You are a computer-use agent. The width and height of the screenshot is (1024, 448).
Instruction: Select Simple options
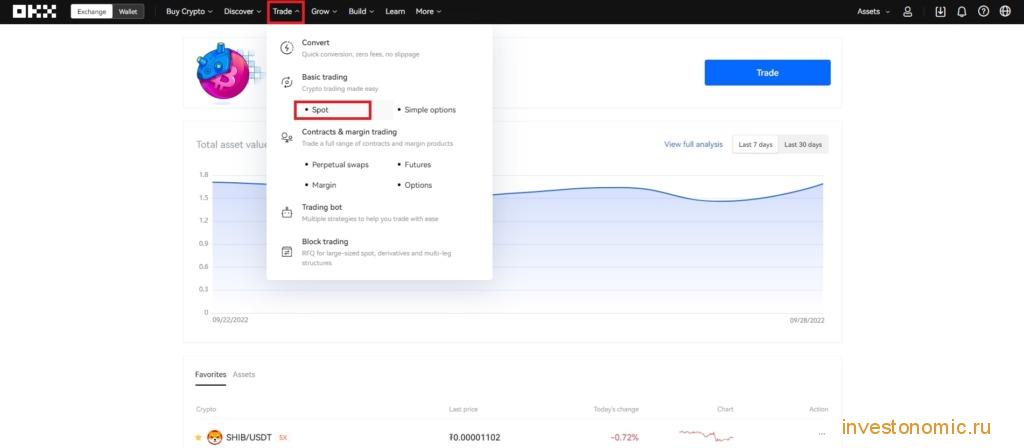click(430, 110)
